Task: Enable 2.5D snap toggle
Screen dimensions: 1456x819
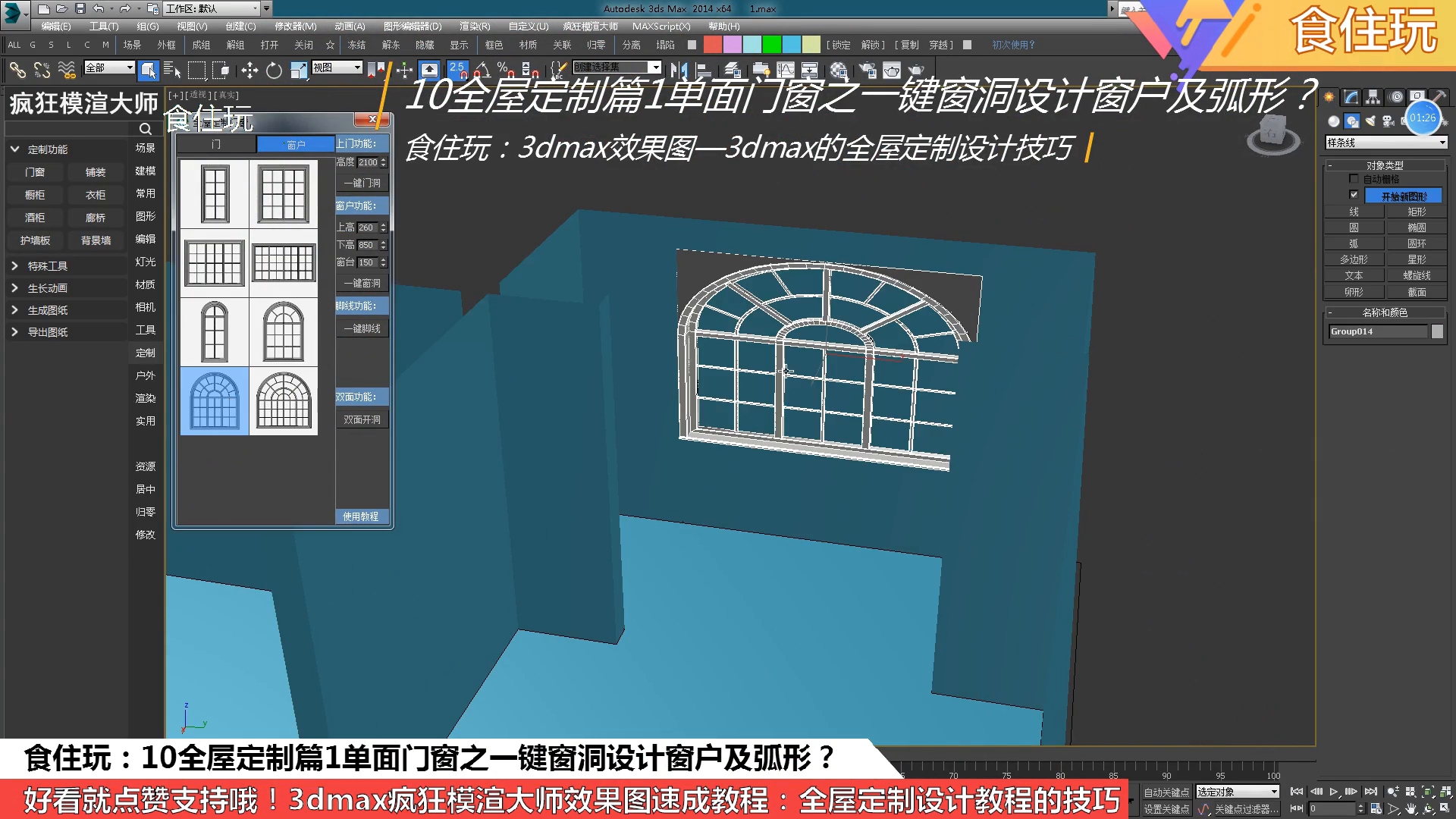Action: (458, 70)
